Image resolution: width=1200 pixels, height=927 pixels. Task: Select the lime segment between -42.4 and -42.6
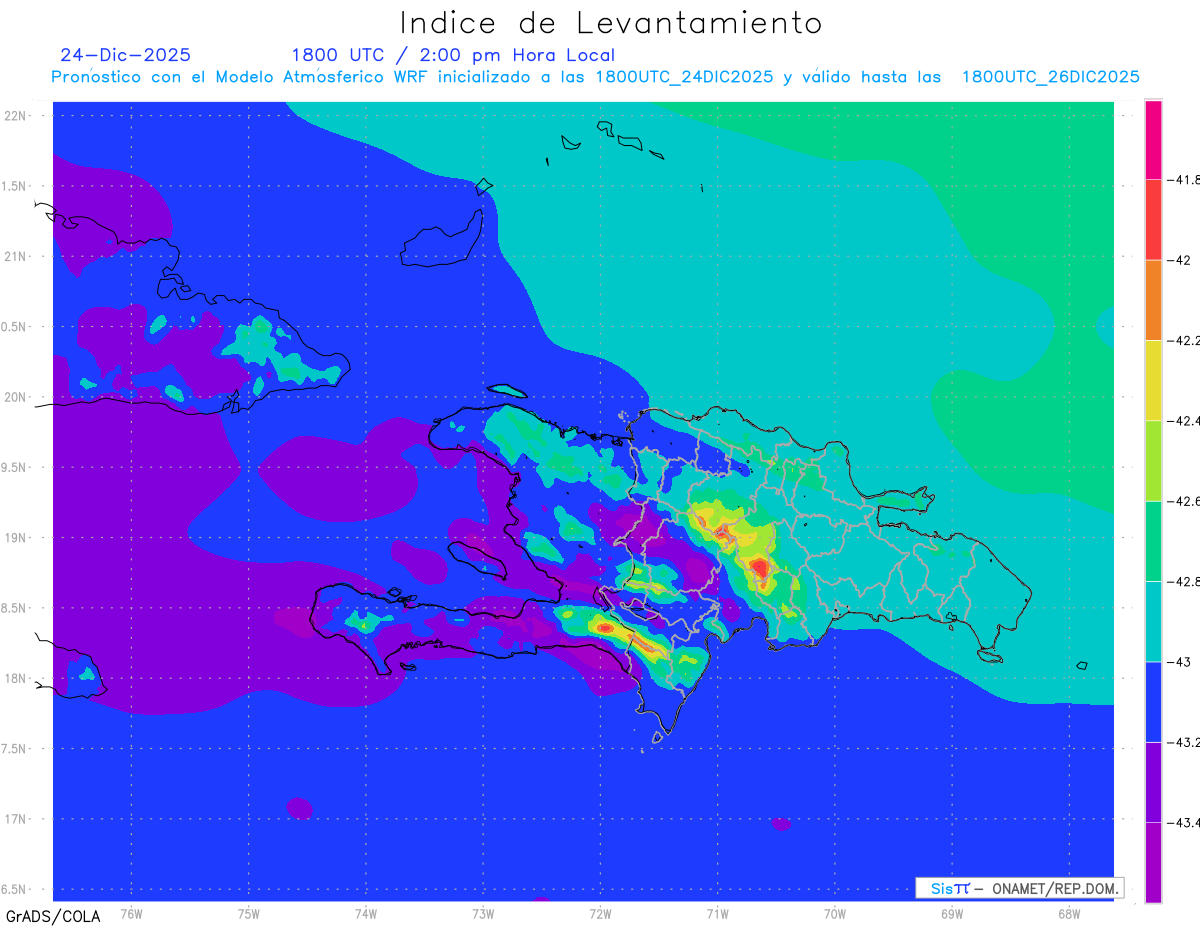1153,461
